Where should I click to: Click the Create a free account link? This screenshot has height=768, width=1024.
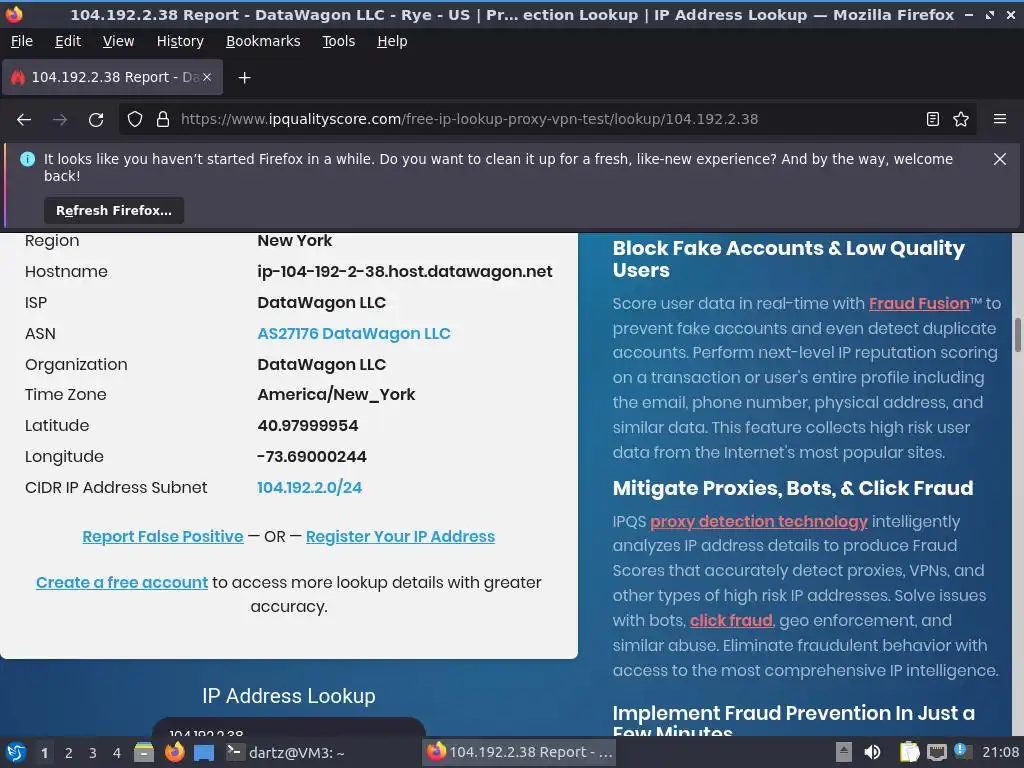point(121,583)
